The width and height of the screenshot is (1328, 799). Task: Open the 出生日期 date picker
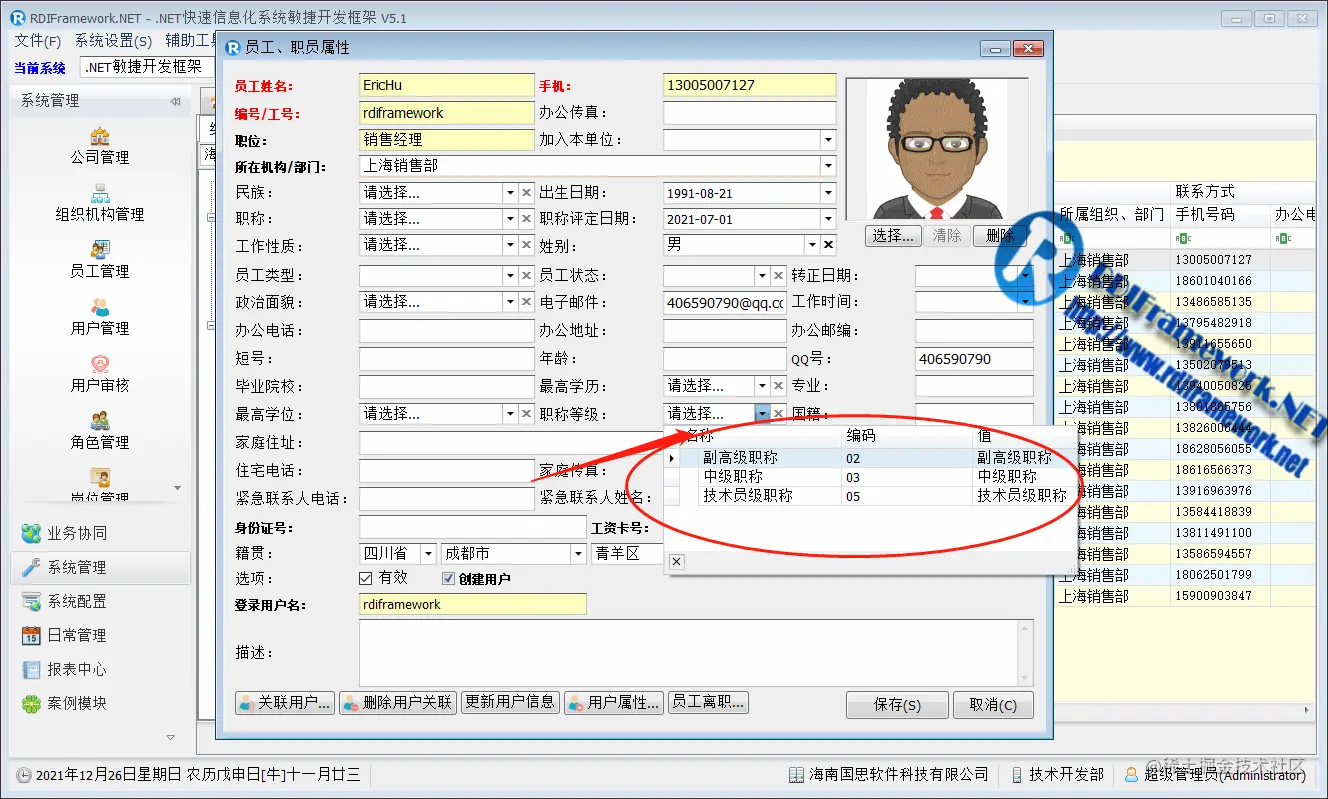coord(826,192)
